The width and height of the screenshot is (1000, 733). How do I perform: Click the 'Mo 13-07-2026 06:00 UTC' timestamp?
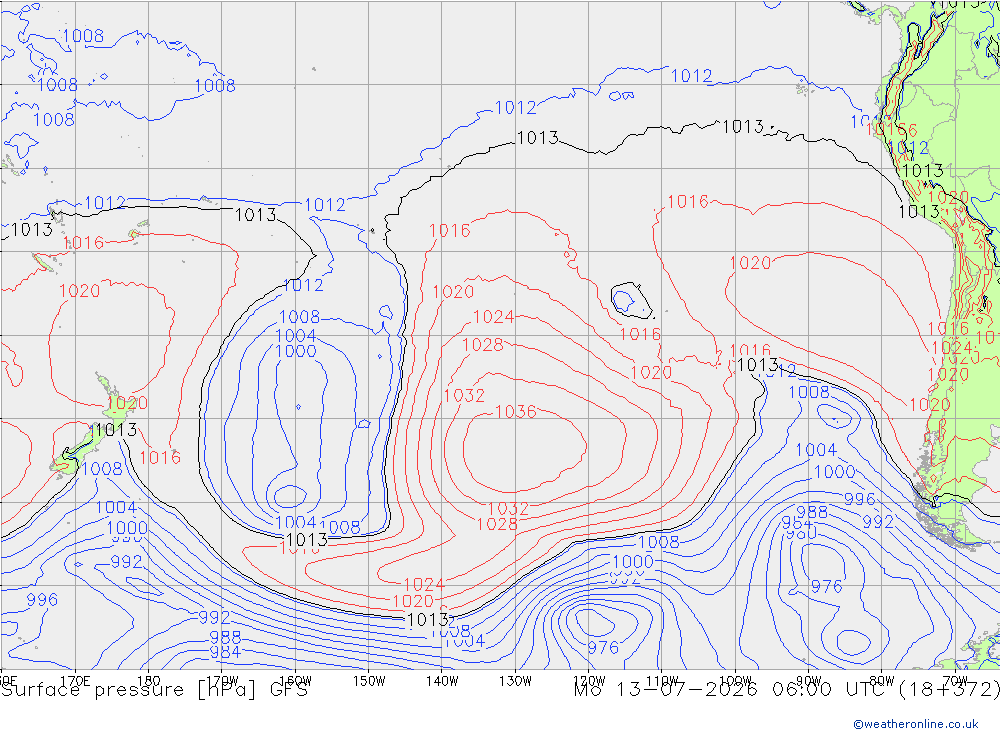[732, 690]
